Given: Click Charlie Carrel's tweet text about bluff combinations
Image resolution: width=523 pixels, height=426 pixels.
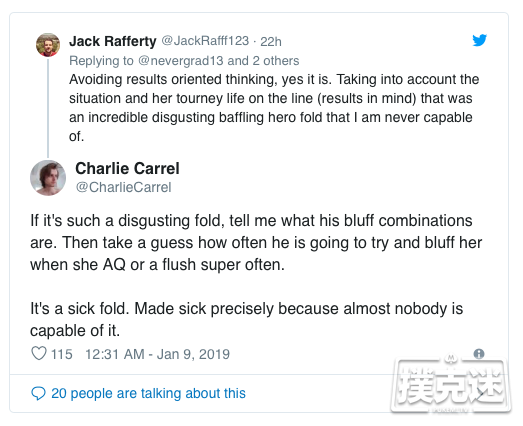Looking at the screenshot, I should (x=256, y=243).
